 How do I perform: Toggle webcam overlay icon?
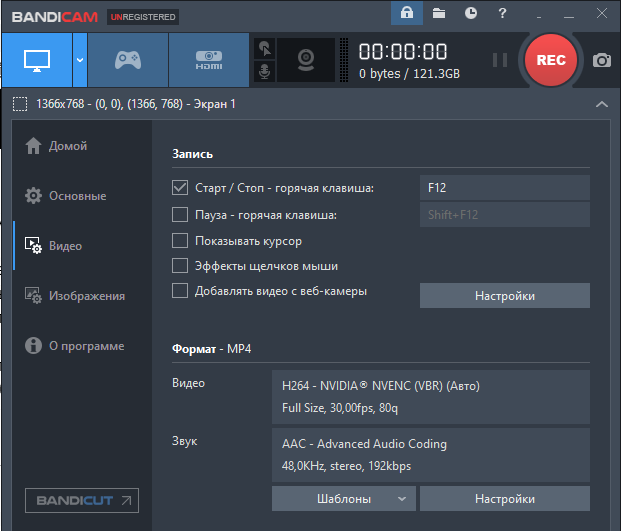point(306,60)
